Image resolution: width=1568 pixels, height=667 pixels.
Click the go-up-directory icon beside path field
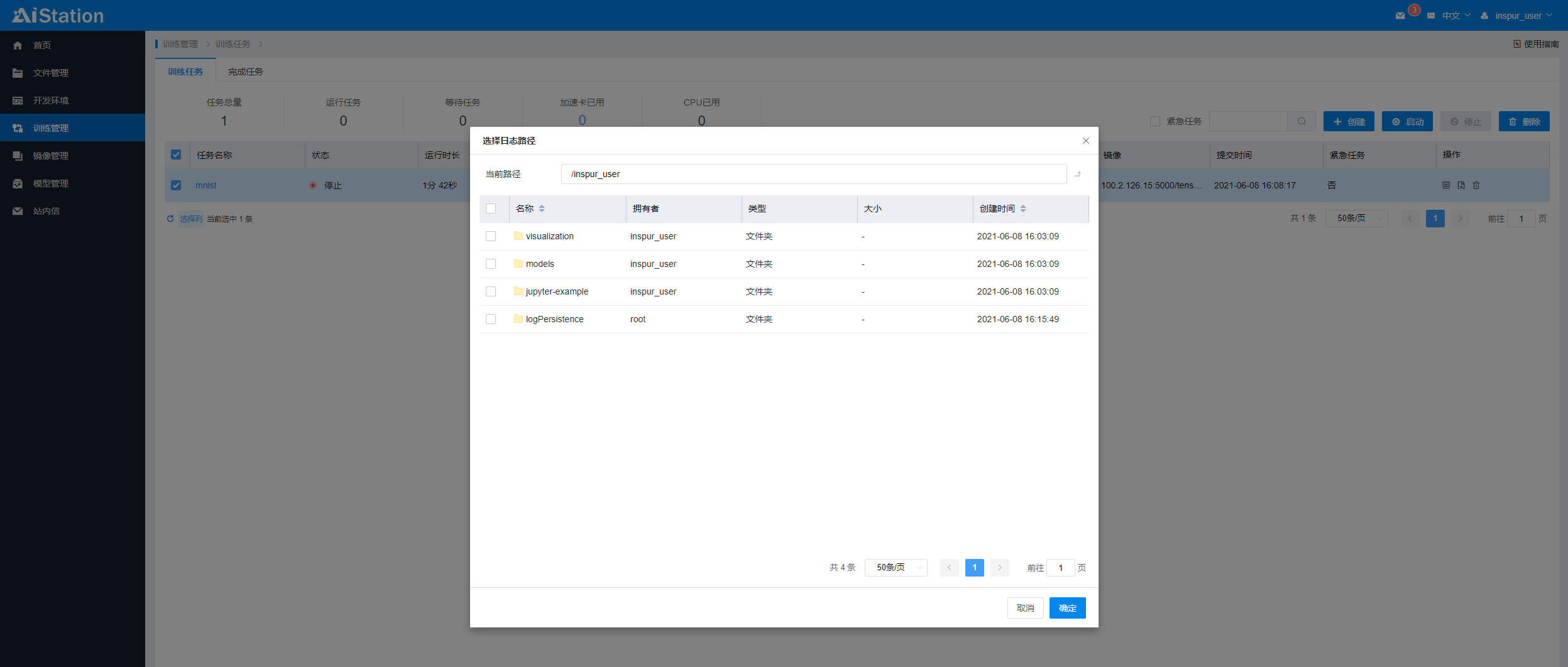click(x=1077, y=174)
